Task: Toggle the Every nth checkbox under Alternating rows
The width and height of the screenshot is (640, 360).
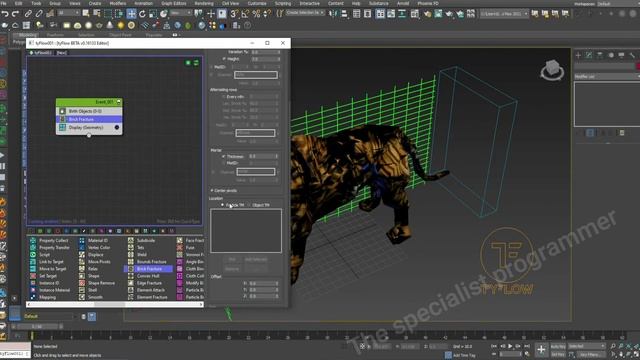Action: pos(224,97)
